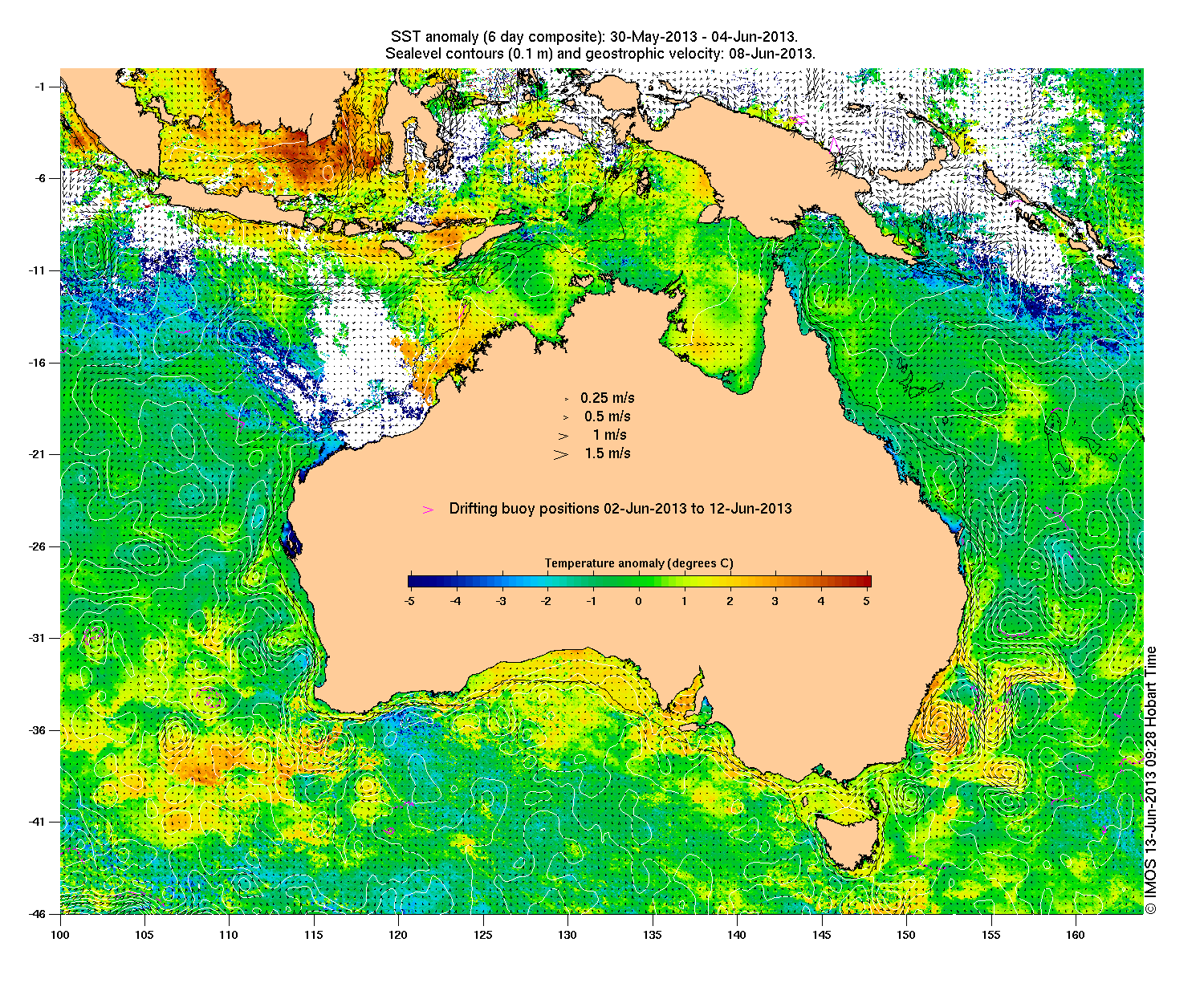Click the "155" longitude axis label
The height and width of the screenshot is (983, 1204).
click(x=991, y=935)
